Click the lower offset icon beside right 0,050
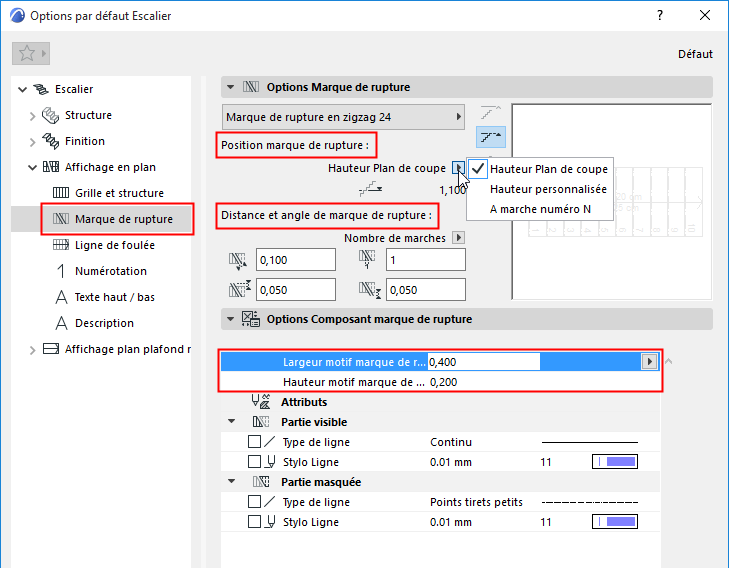 coord(370,290)
